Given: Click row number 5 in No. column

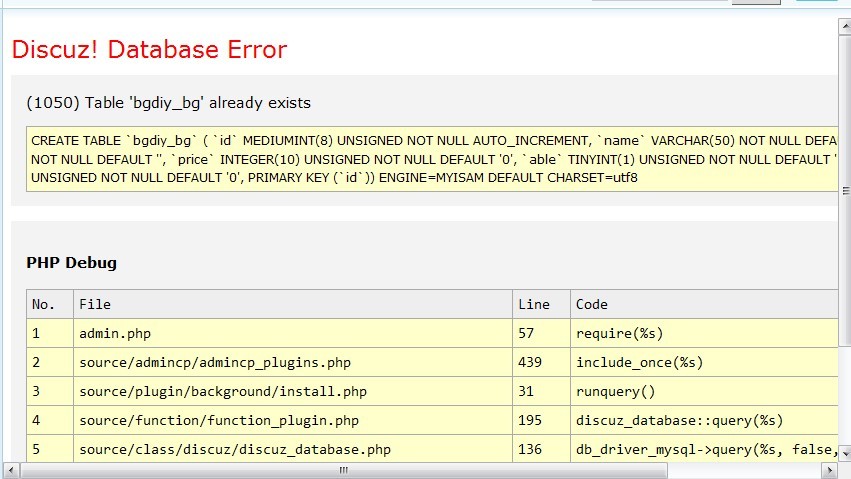Looking at the screenshot, I should point(50,449).
